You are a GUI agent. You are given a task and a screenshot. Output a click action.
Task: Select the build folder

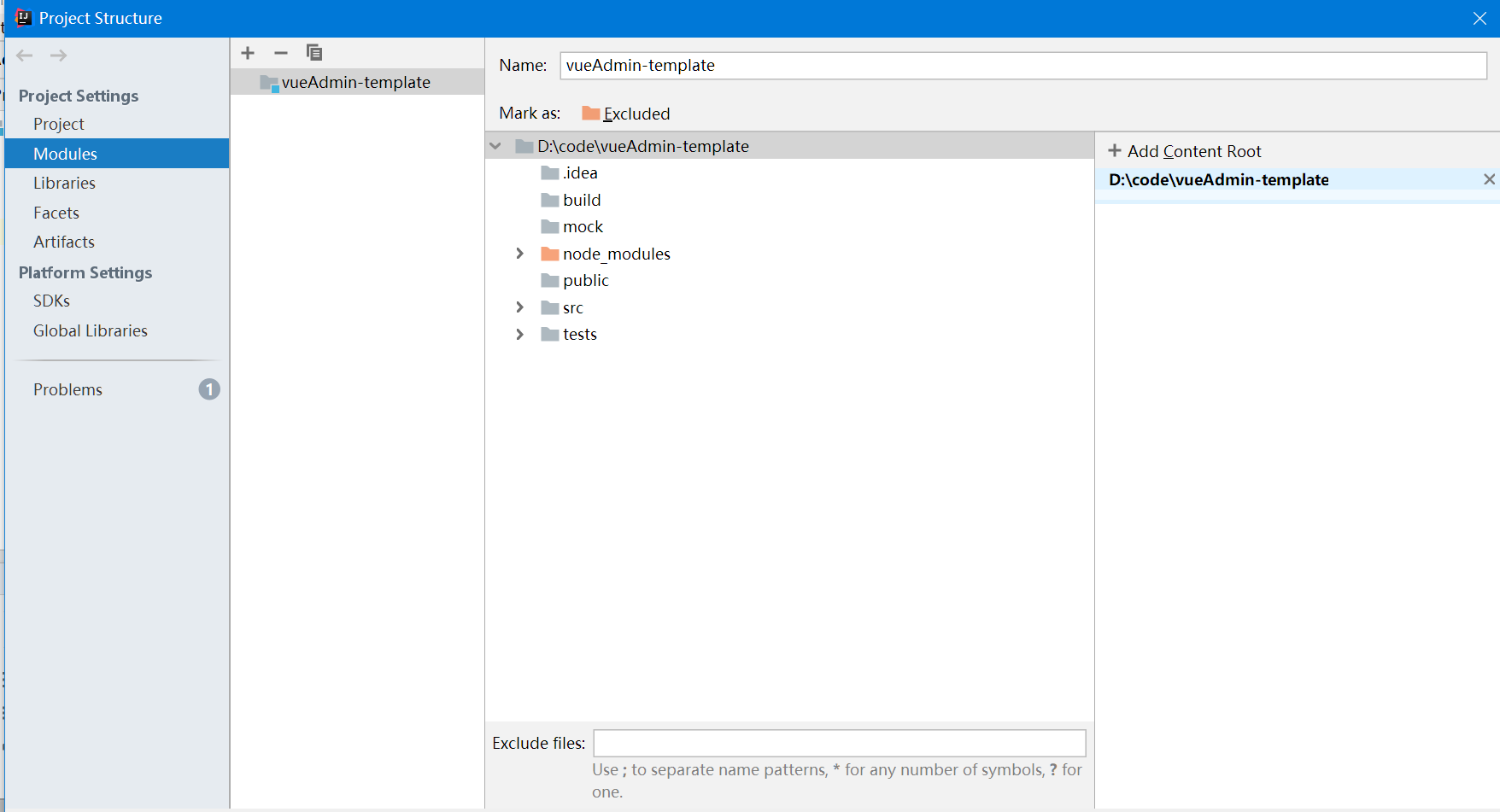[x=571, y=200]
